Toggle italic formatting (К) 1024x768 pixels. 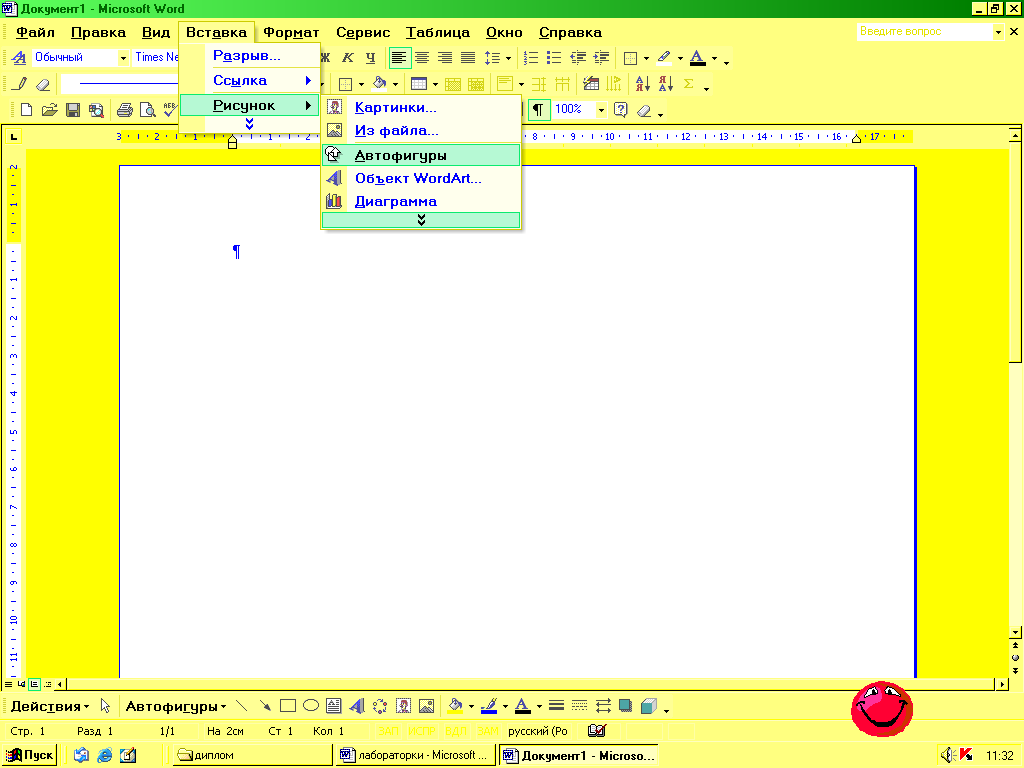pyautogui.click(x=348, y=57)
